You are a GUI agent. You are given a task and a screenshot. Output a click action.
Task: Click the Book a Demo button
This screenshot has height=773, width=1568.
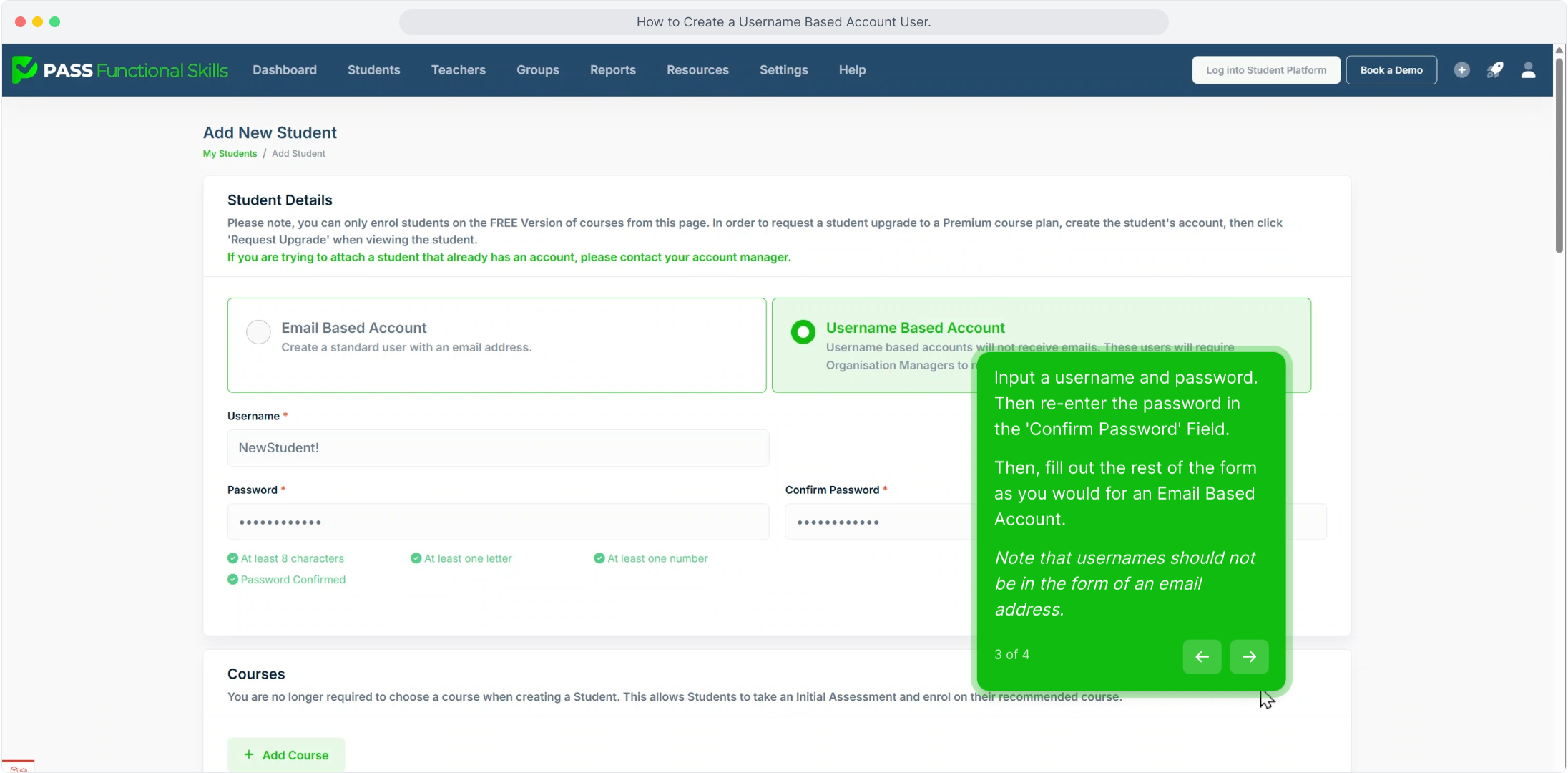(1391, 70)
